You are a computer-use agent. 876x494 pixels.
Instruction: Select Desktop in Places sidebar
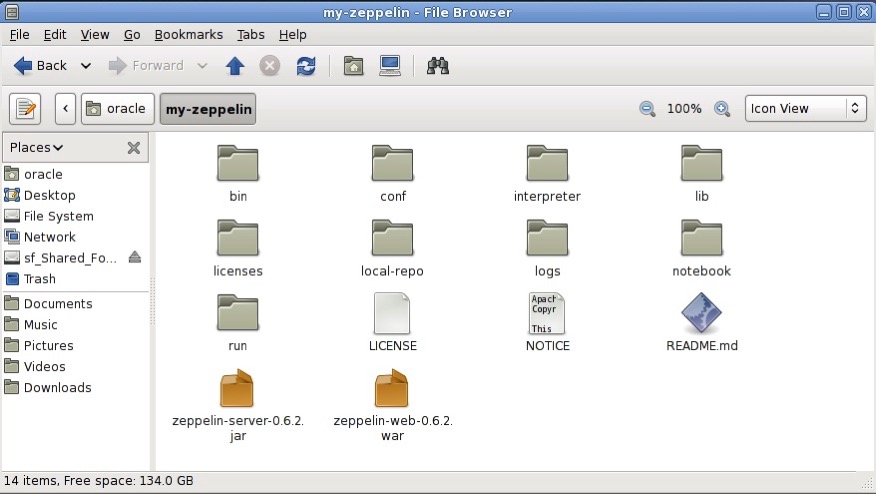[76, 195]
